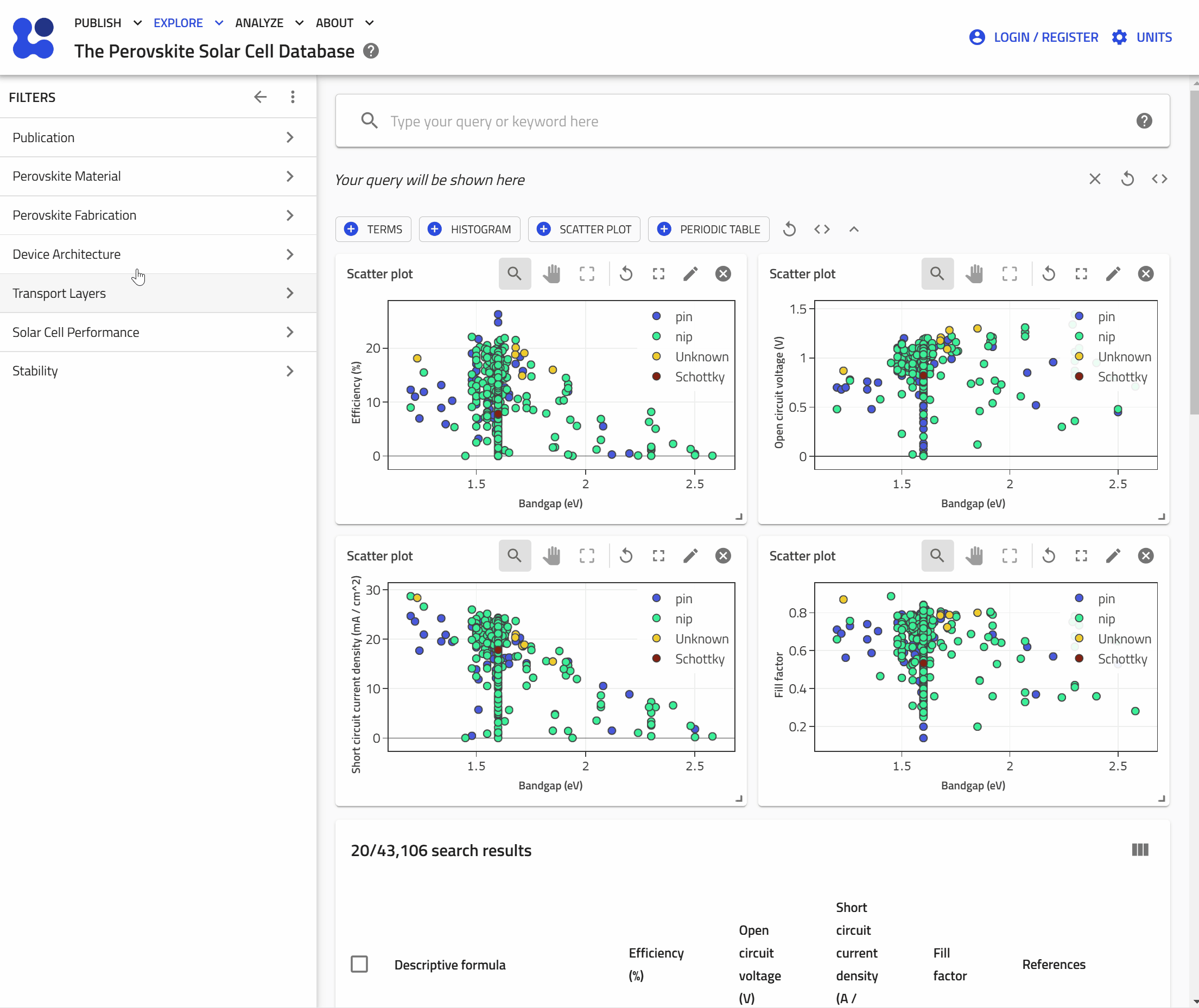Select the pan hand tool in Efficiency scatter plot
1199x1008 pixels.
[x=551, y=274]
